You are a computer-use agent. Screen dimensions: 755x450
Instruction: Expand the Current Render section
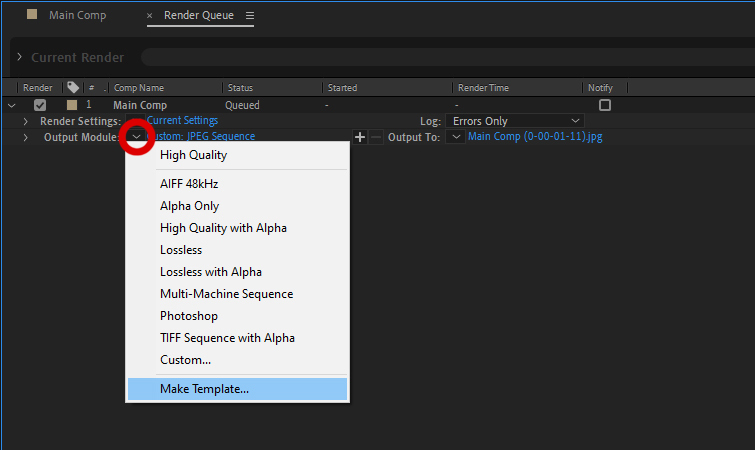point(19,58)
